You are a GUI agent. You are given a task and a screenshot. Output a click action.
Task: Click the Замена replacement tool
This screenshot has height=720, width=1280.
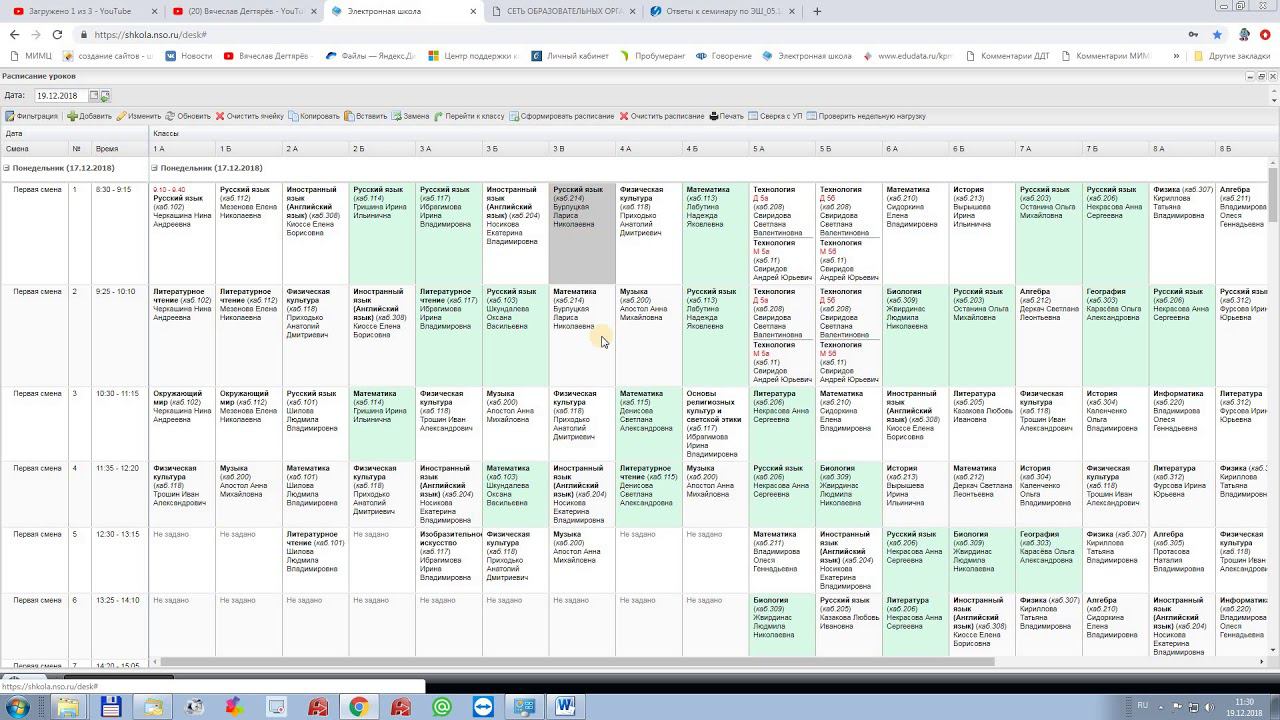click(x=411, y=116)
